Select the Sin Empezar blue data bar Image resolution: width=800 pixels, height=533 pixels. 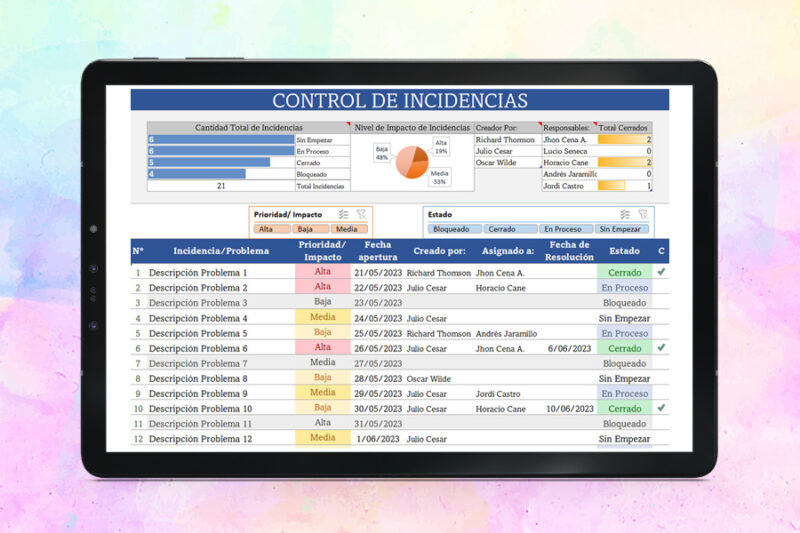(221, 140)
